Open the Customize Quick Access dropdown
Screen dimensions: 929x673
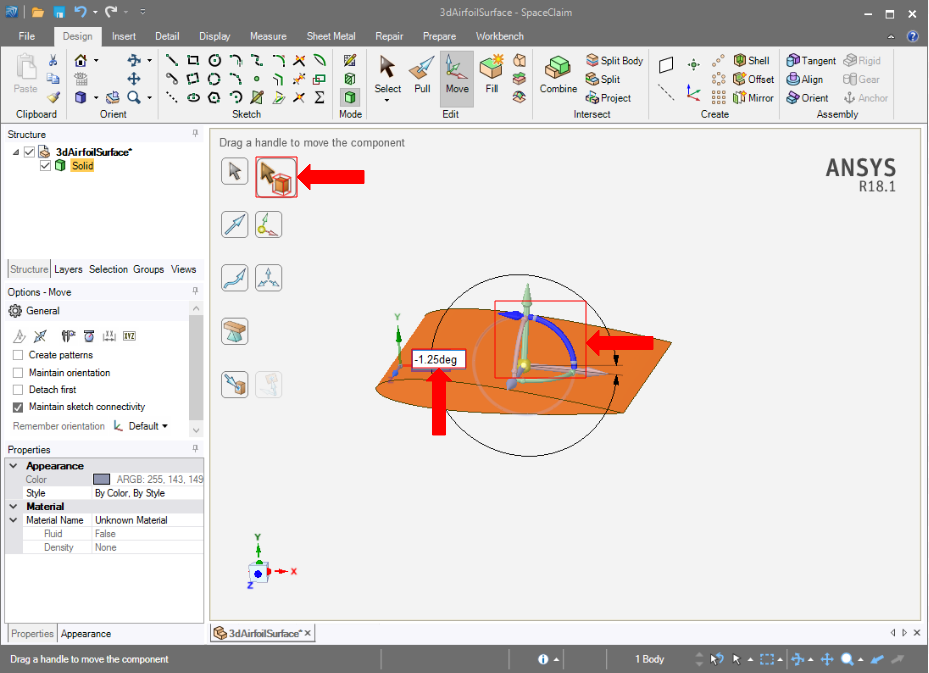pos(143,11)
